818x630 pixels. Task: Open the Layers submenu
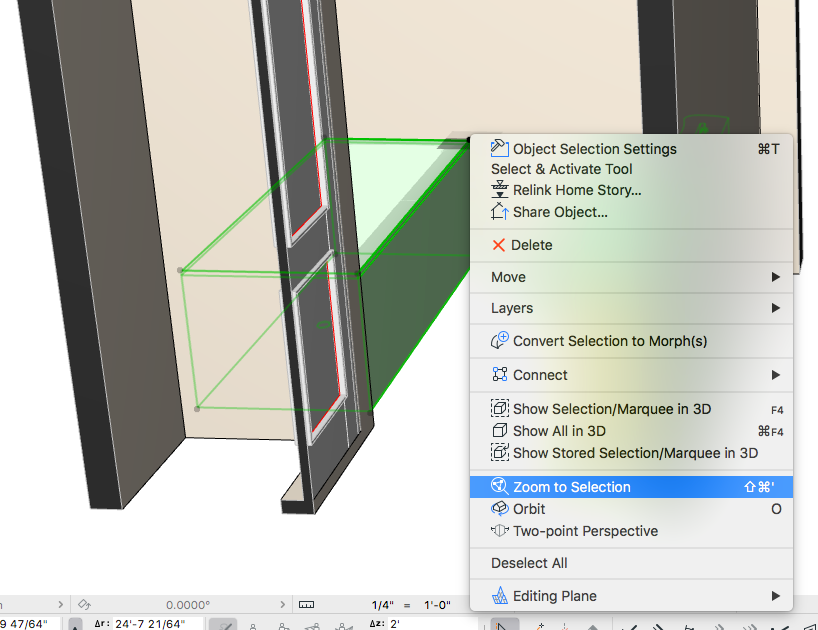(x=631, y=308)
